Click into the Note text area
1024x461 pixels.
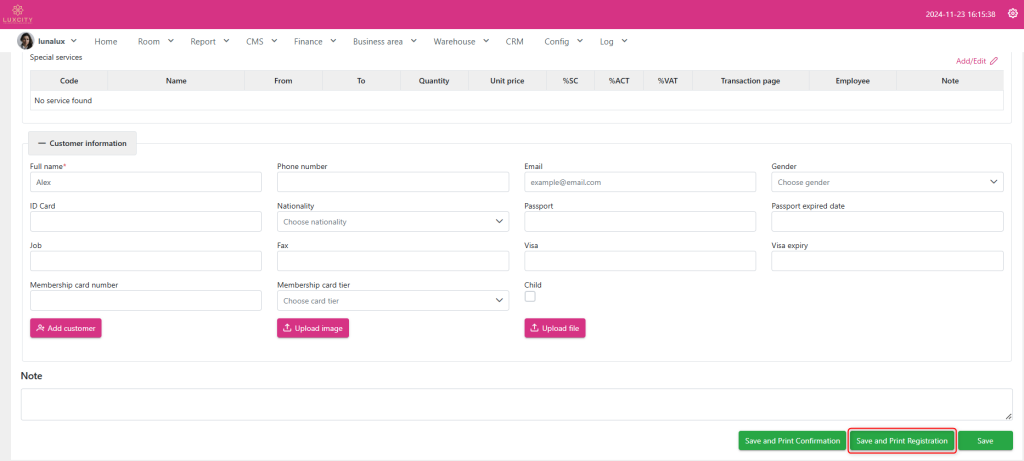[x=516, y=404]
